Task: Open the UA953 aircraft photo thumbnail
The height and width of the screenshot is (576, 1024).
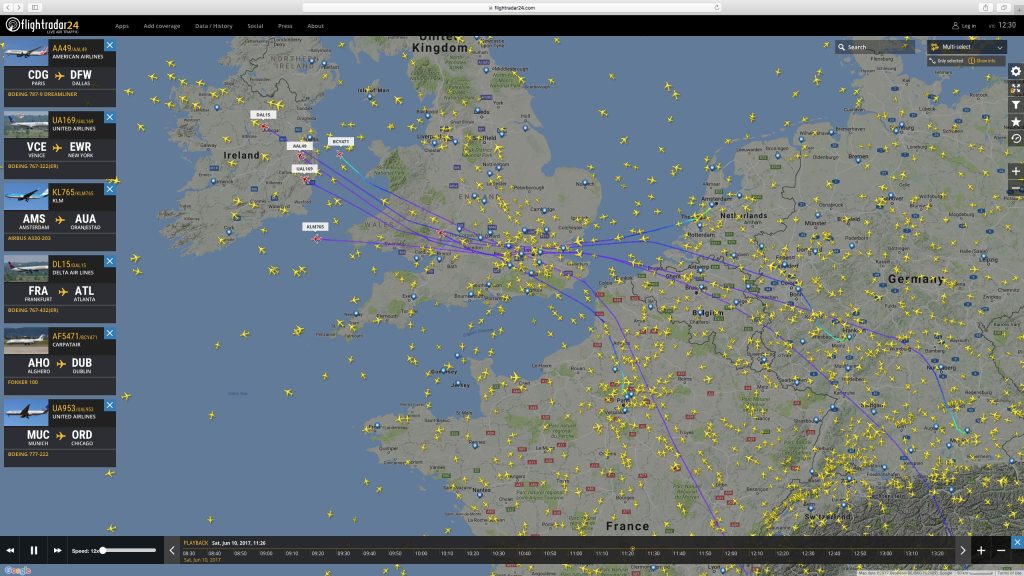Action: [x=26, y=412]
